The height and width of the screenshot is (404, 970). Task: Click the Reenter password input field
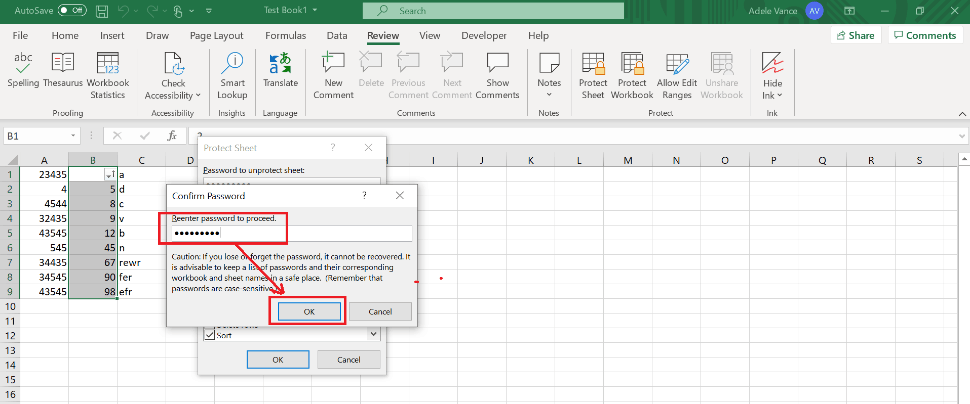coord(292,233)
